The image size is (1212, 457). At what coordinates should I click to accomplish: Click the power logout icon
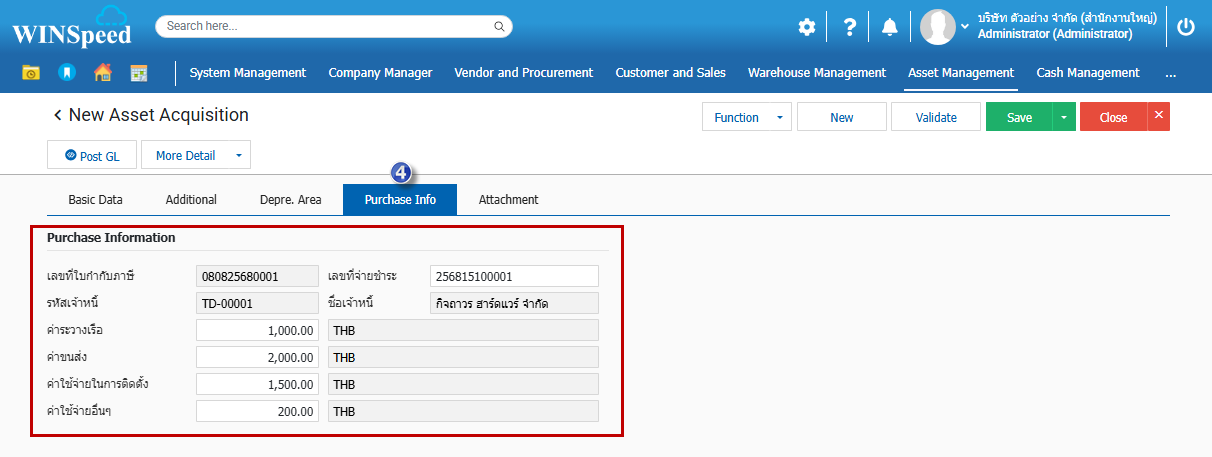click(x=1186, y=28)
